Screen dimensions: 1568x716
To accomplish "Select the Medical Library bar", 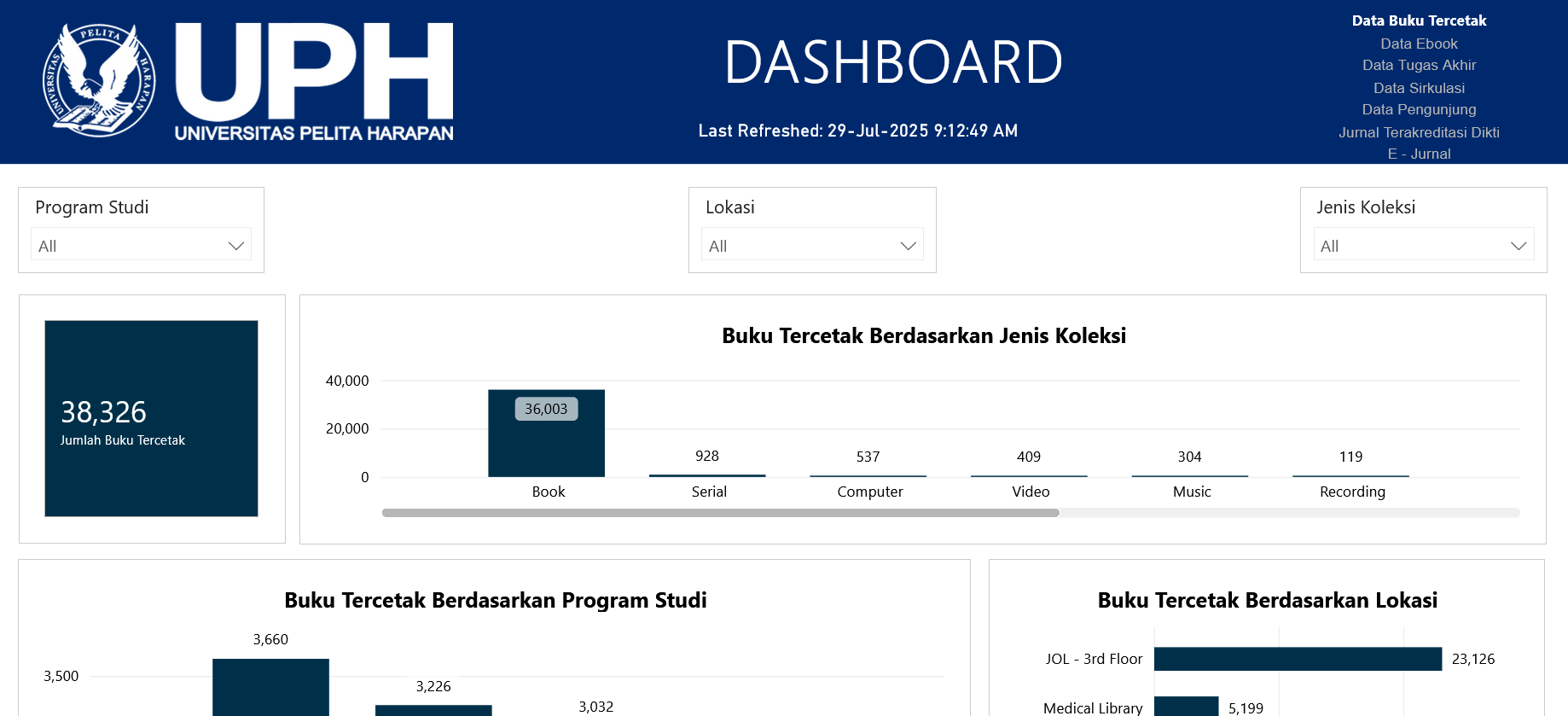I will (x=1186, y=707).
